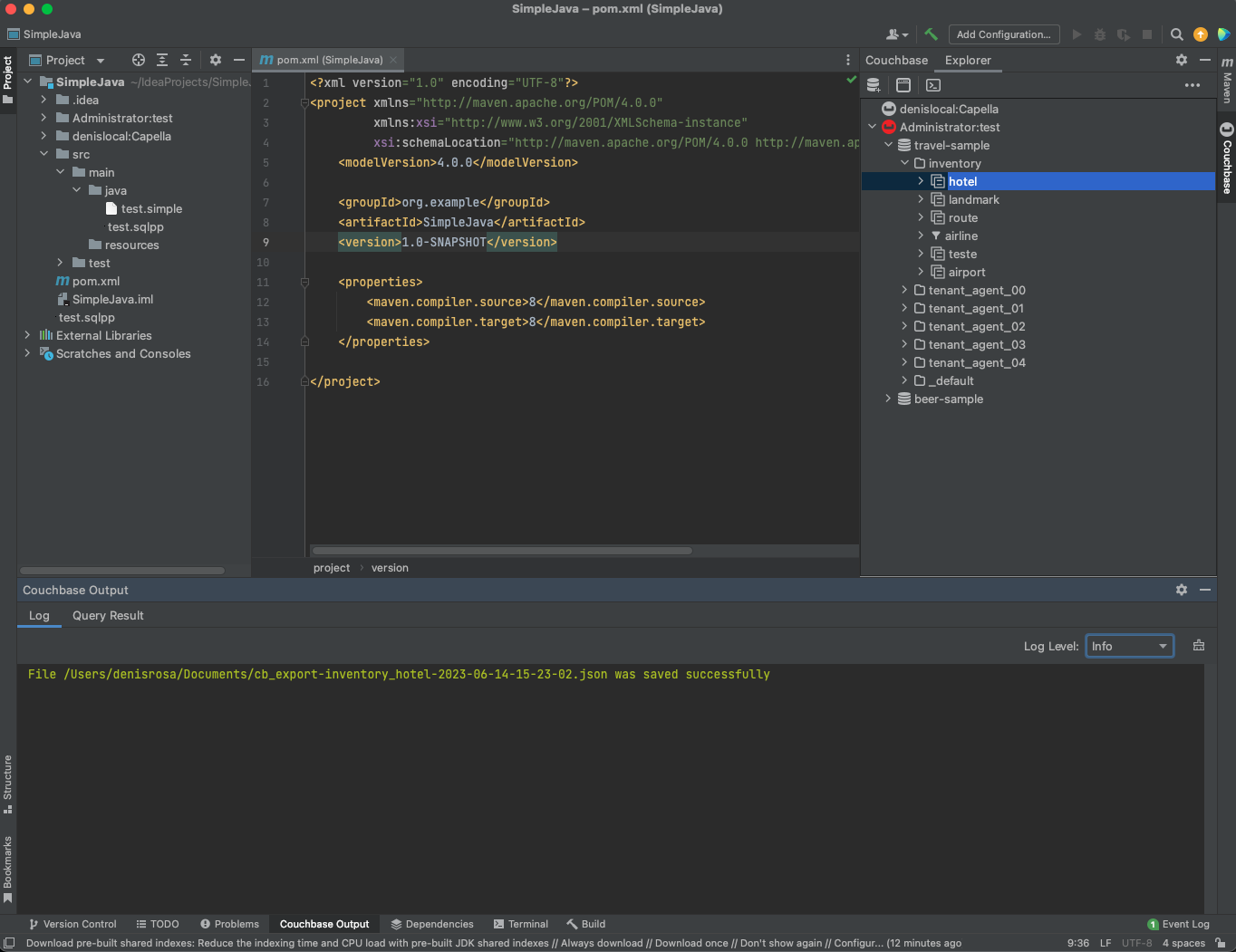Viewport: 1236px width, 952px height.
Task: Collapse the src folder in Project tree
Action: [x=43, y=154]
